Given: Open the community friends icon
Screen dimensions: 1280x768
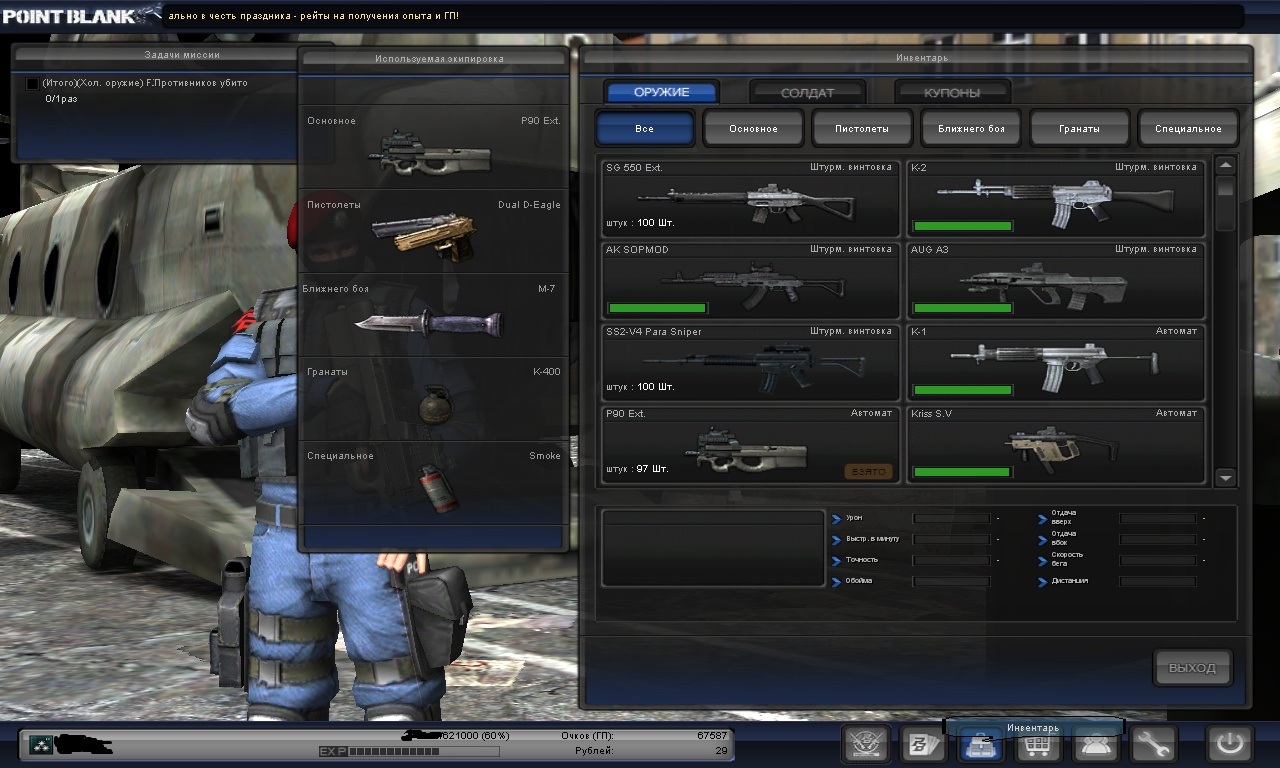Looking at the screenshot, I should [1095, 745].
